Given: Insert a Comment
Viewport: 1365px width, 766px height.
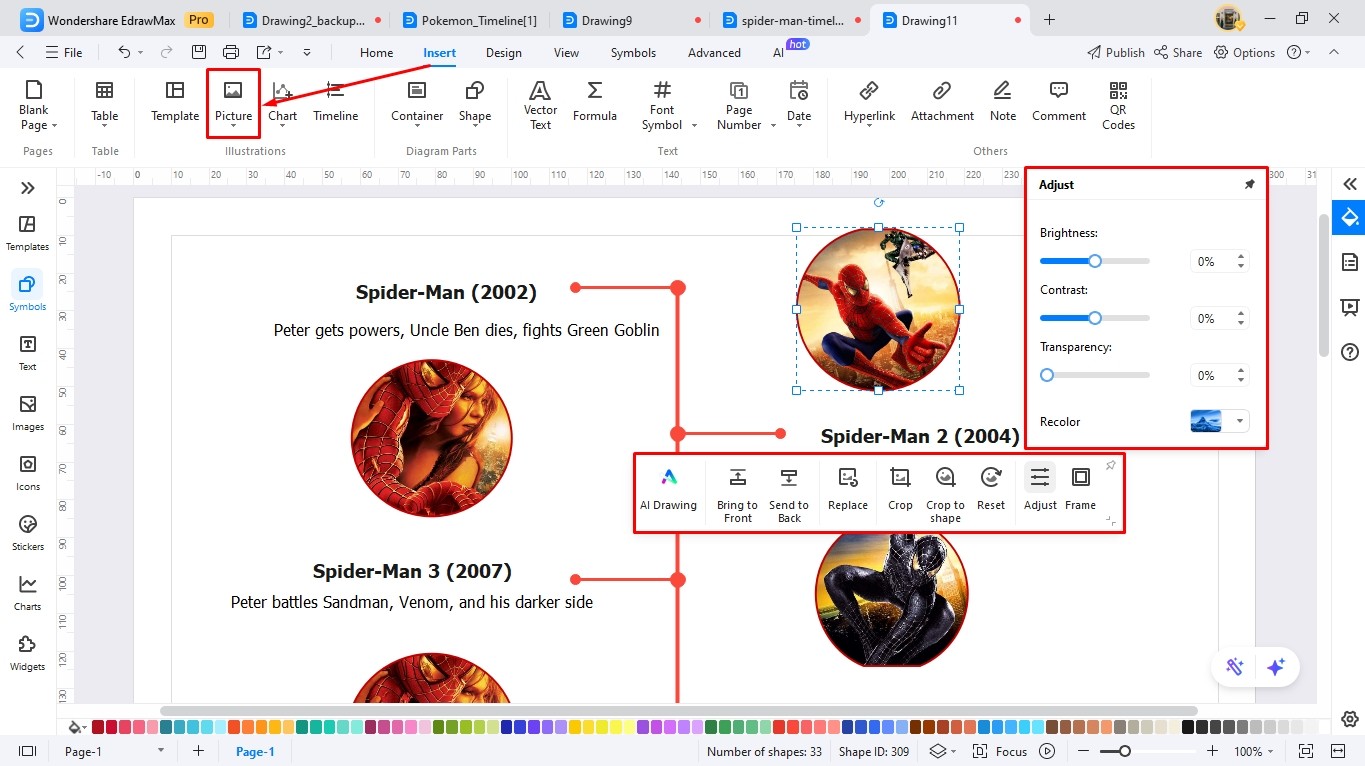Looking at the screenshot, I should [1059, 103].
